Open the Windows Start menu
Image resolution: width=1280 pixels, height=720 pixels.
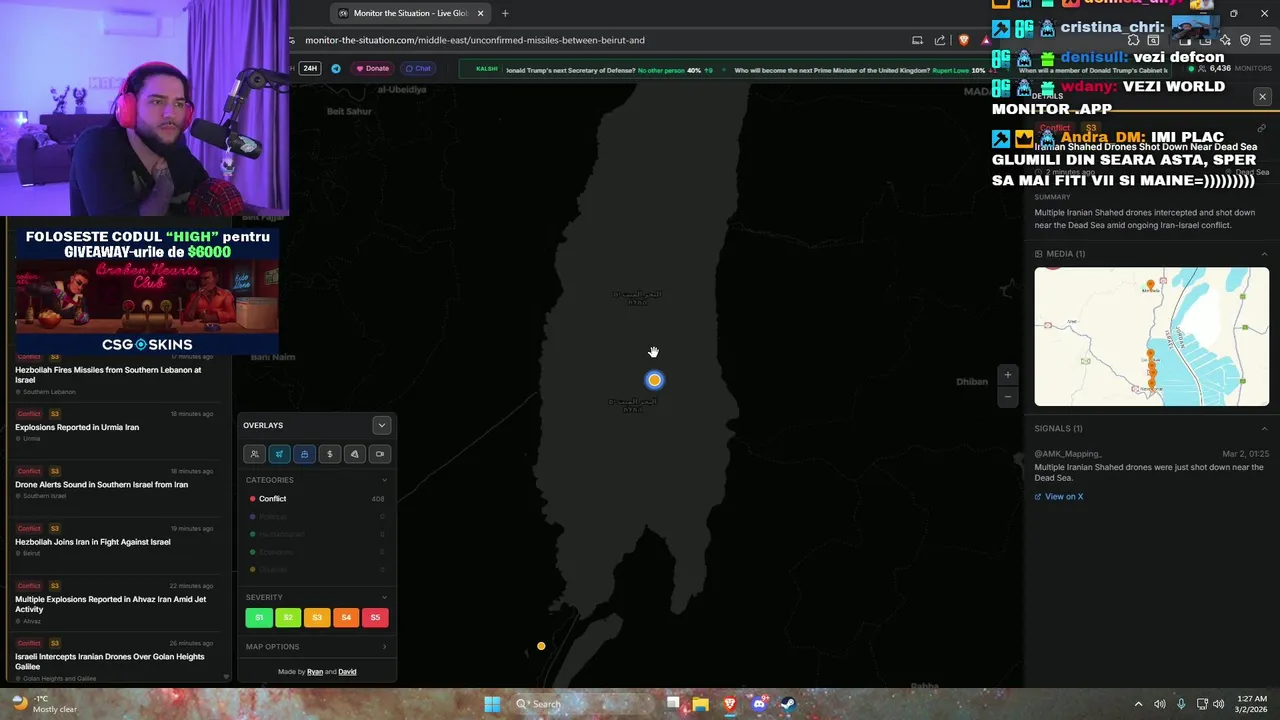(492, 704)
